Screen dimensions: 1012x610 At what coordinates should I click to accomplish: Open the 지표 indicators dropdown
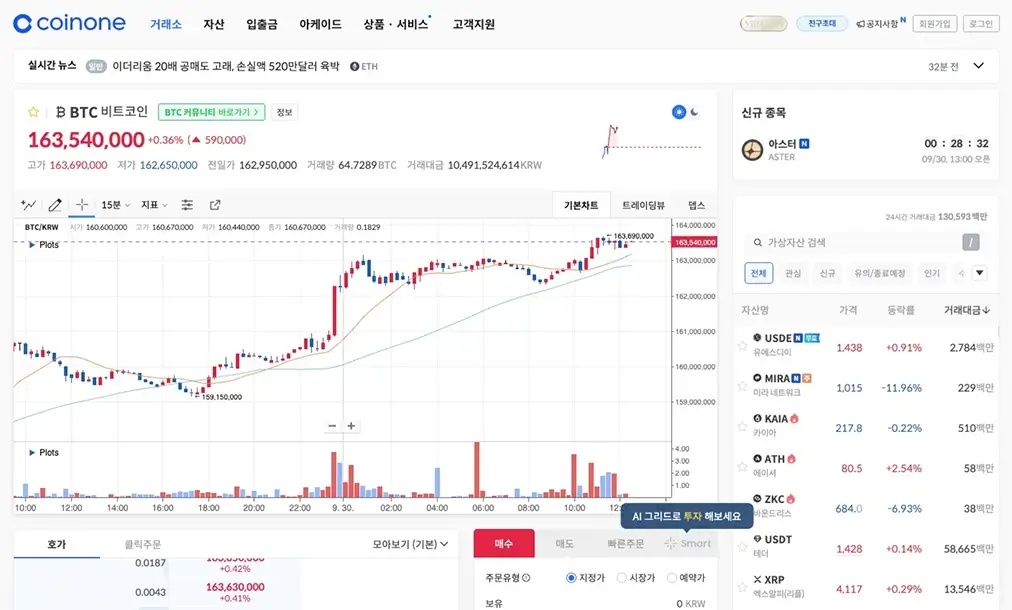[154, 205]
